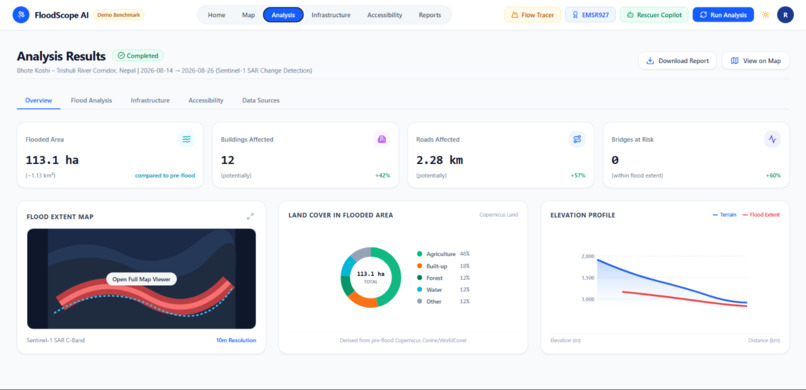Go to Infrastructure in top navigation
The height and width of the screenshot is (390, 806).
(331, 15)
